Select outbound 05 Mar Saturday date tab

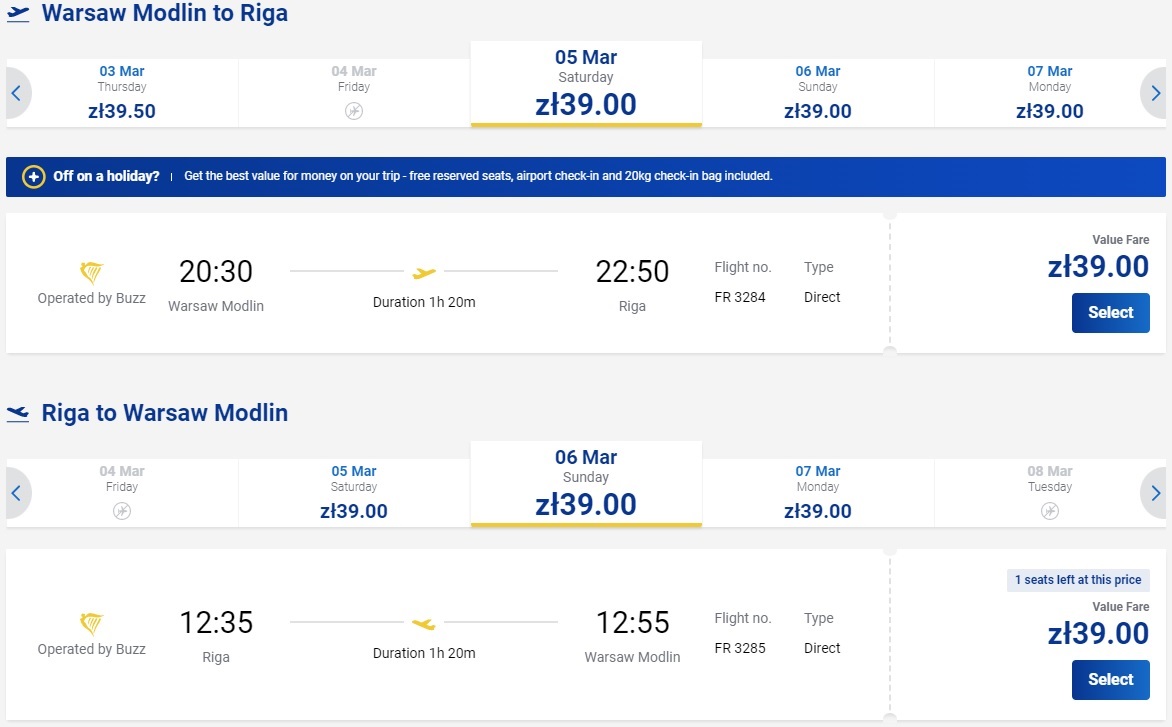586,84
